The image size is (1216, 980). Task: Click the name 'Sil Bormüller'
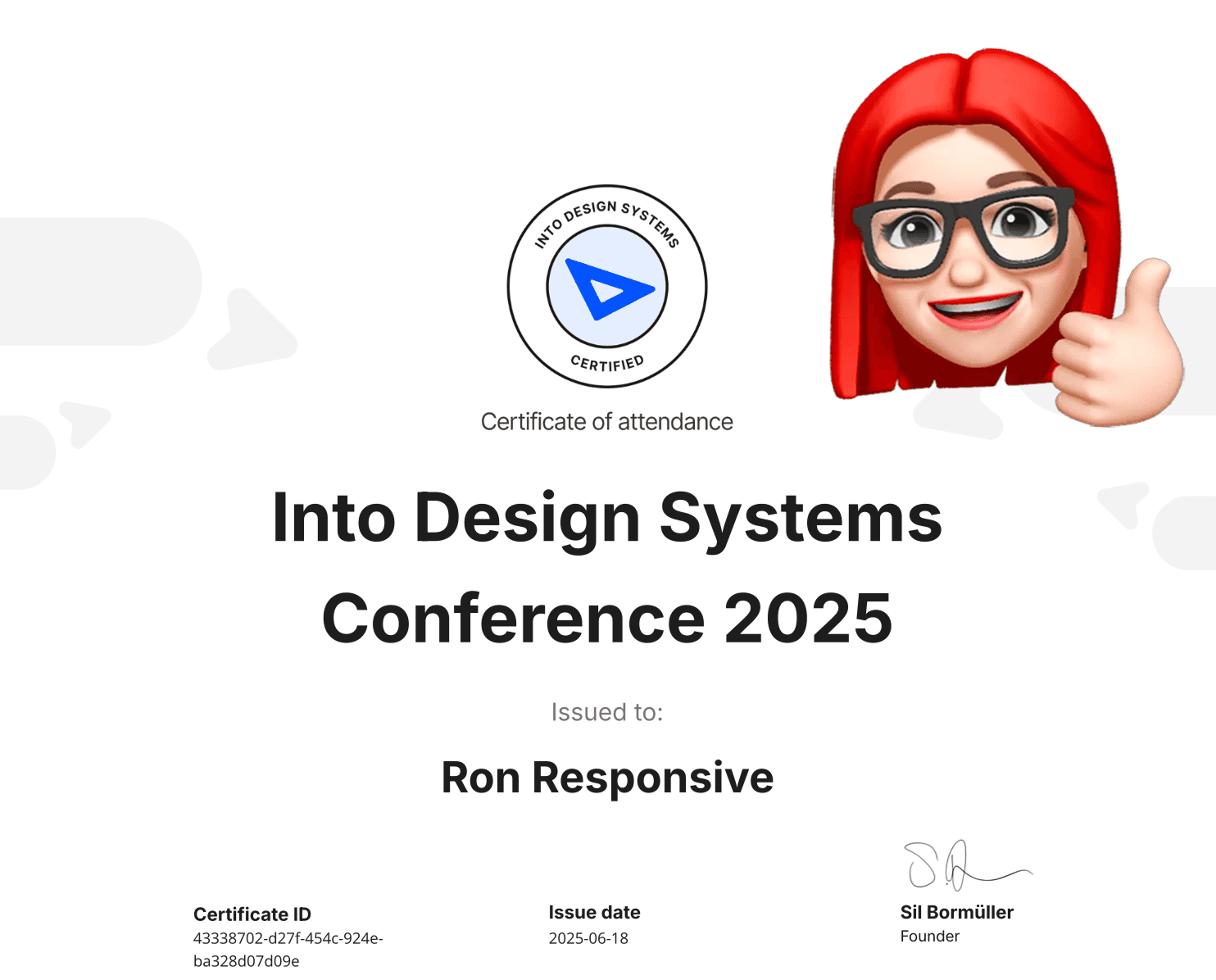[957, 912]
